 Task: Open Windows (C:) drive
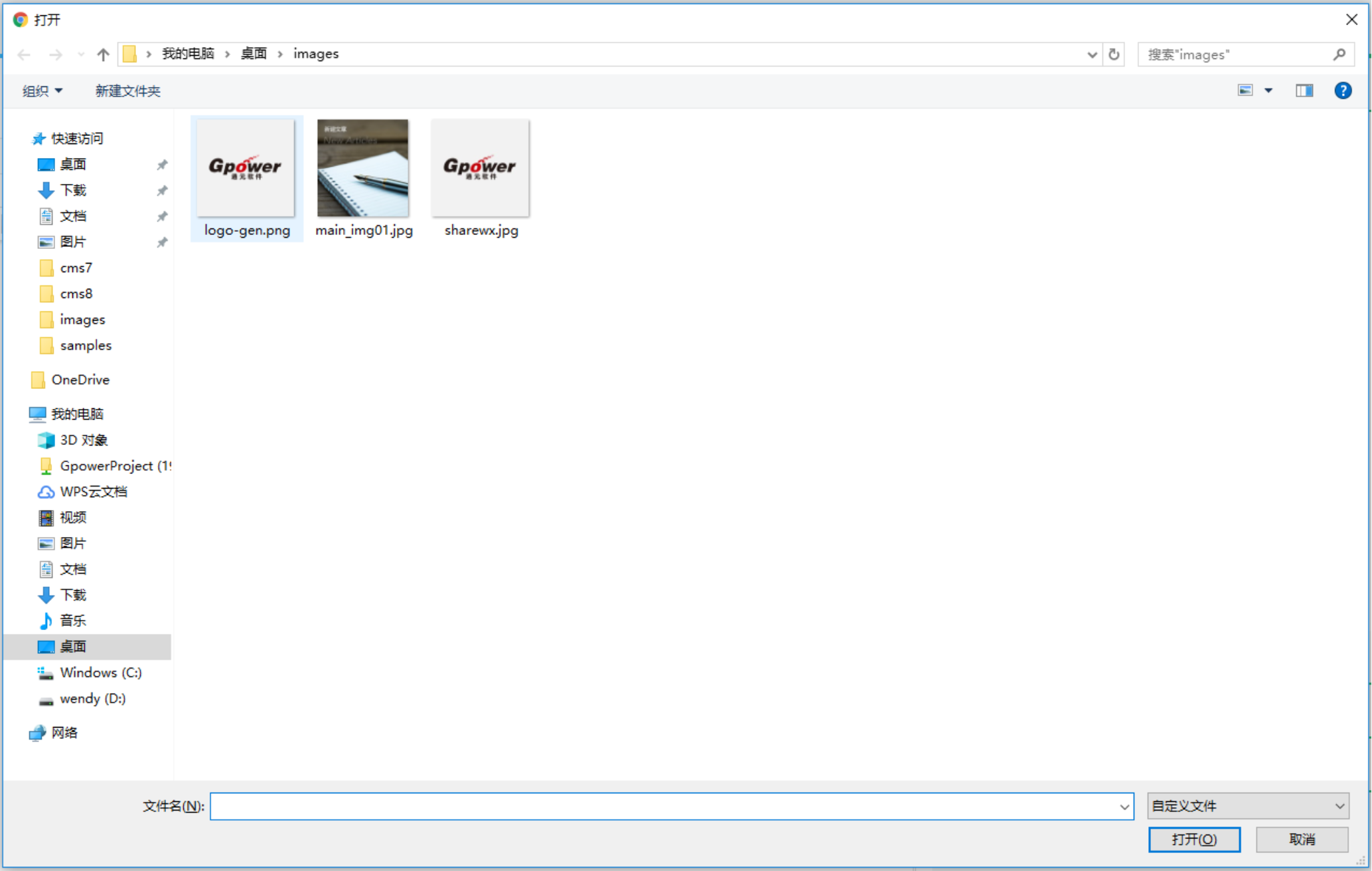pos(100,673)
